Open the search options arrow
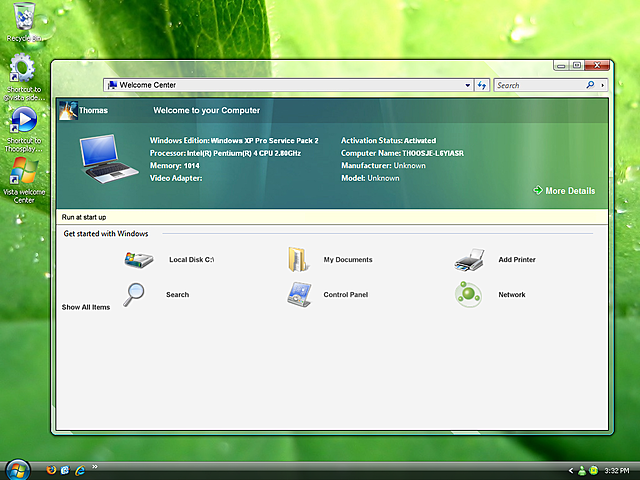The image size is (640, 480). [x=602, y=85]
